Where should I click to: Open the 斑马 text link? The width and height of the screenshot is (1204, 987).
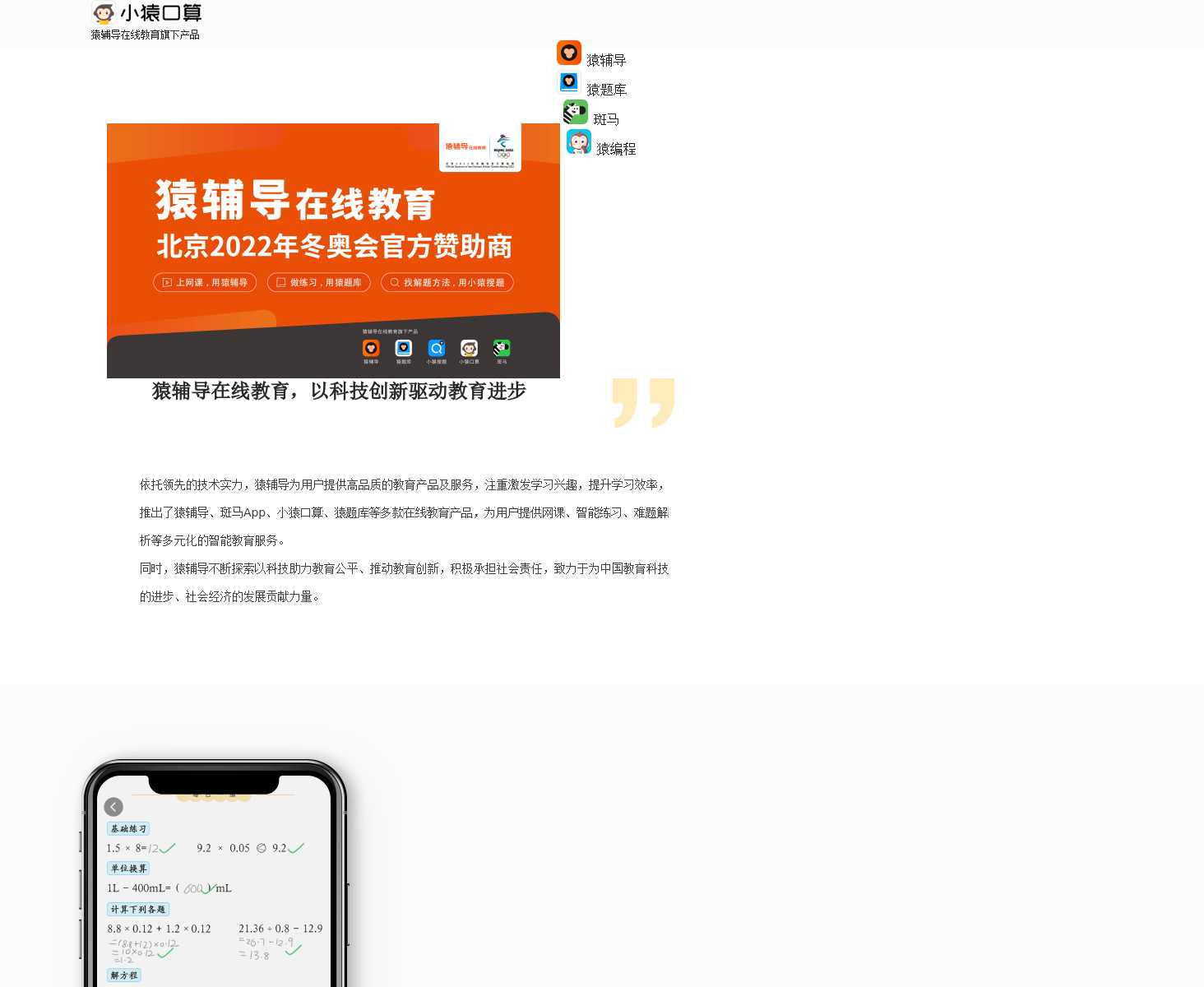tap(606, 119)
